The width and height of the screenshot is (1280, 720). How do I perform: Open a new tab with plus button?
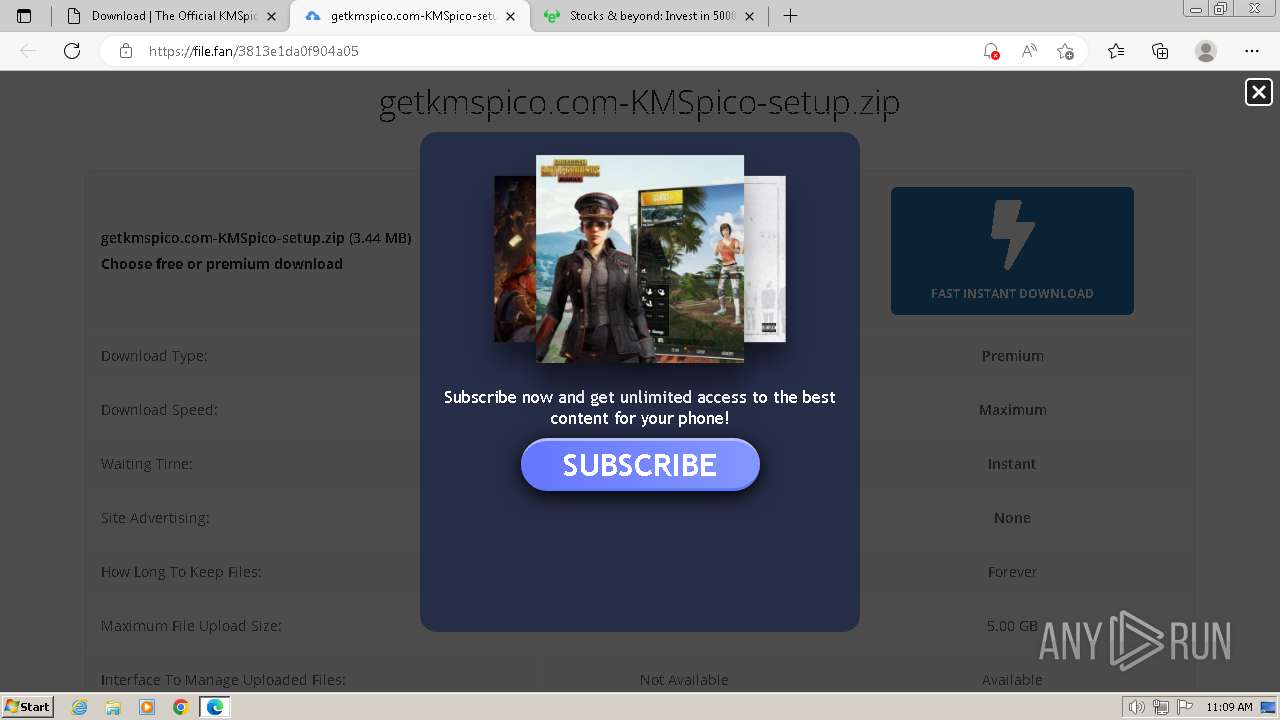click(790, 16)
